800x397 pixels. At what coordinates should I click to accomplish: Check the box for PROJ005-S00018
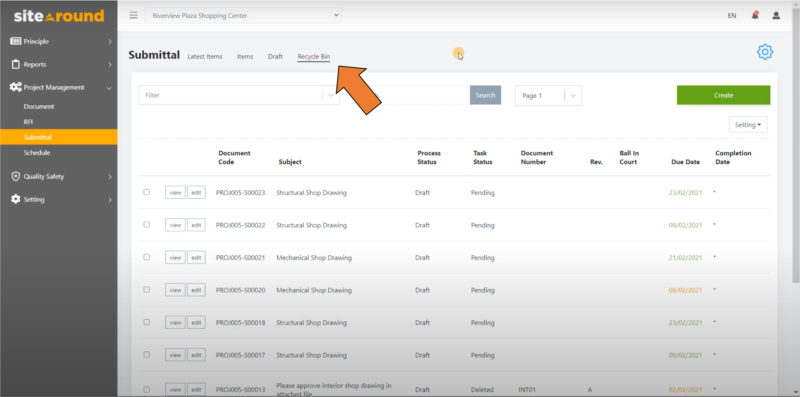[x=147, y=322]
